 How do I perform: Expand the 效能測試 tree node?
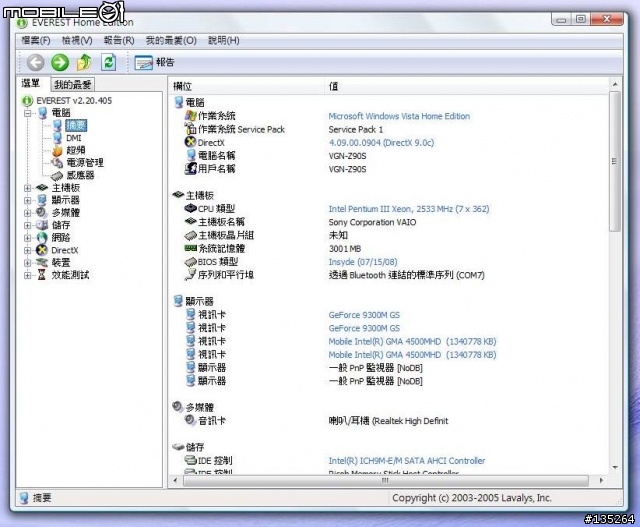(x=27, y=275)
